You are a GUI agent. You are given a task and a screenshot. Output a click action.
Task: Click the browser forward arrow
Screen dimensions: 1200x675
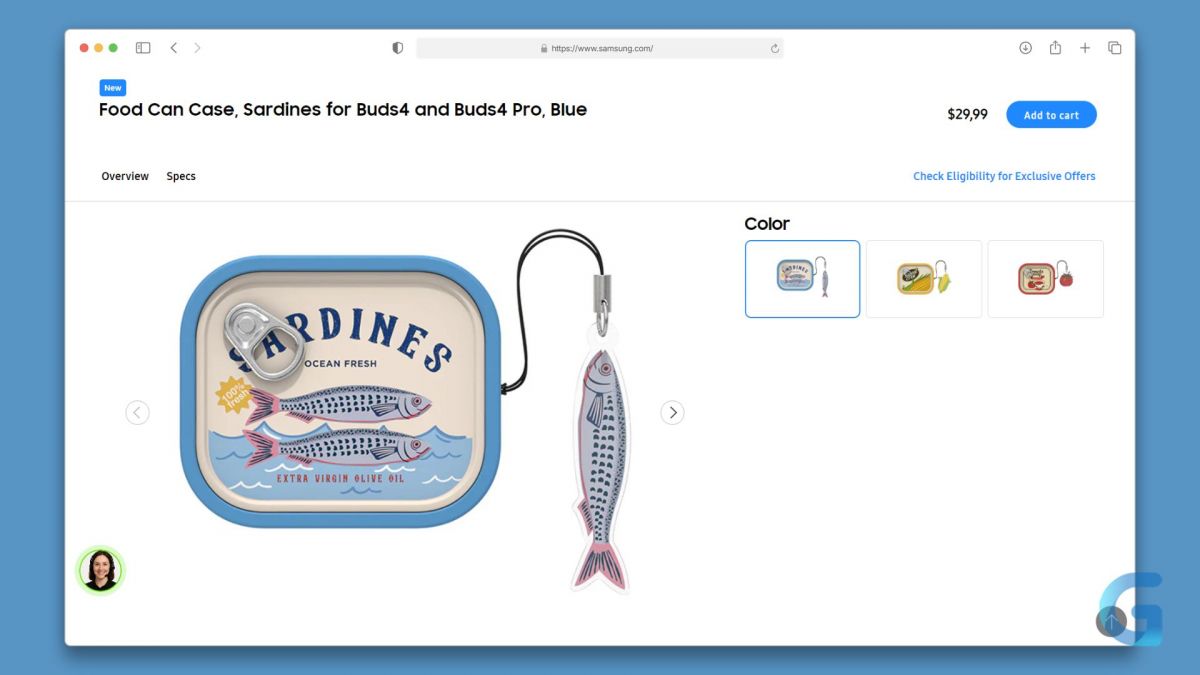[x=197, y=48]
